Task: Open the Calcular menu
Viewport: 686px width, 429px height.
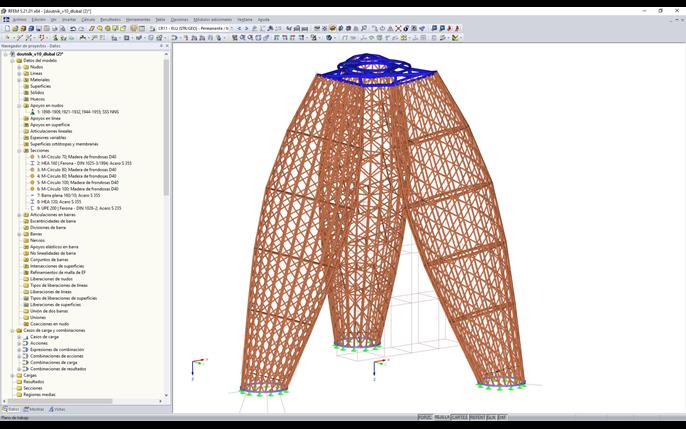Action: coord(88,20)
